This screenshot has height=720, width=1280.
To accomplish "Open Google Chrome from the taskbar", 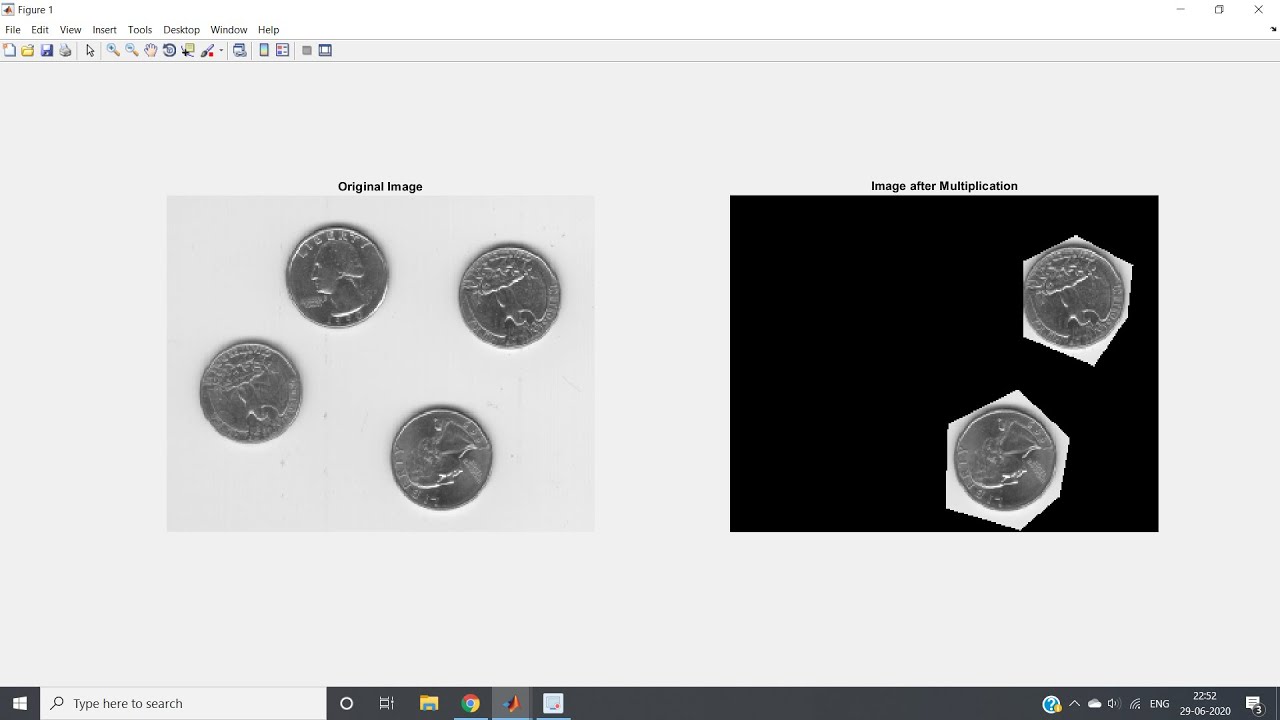I will (x=470, y=704).
